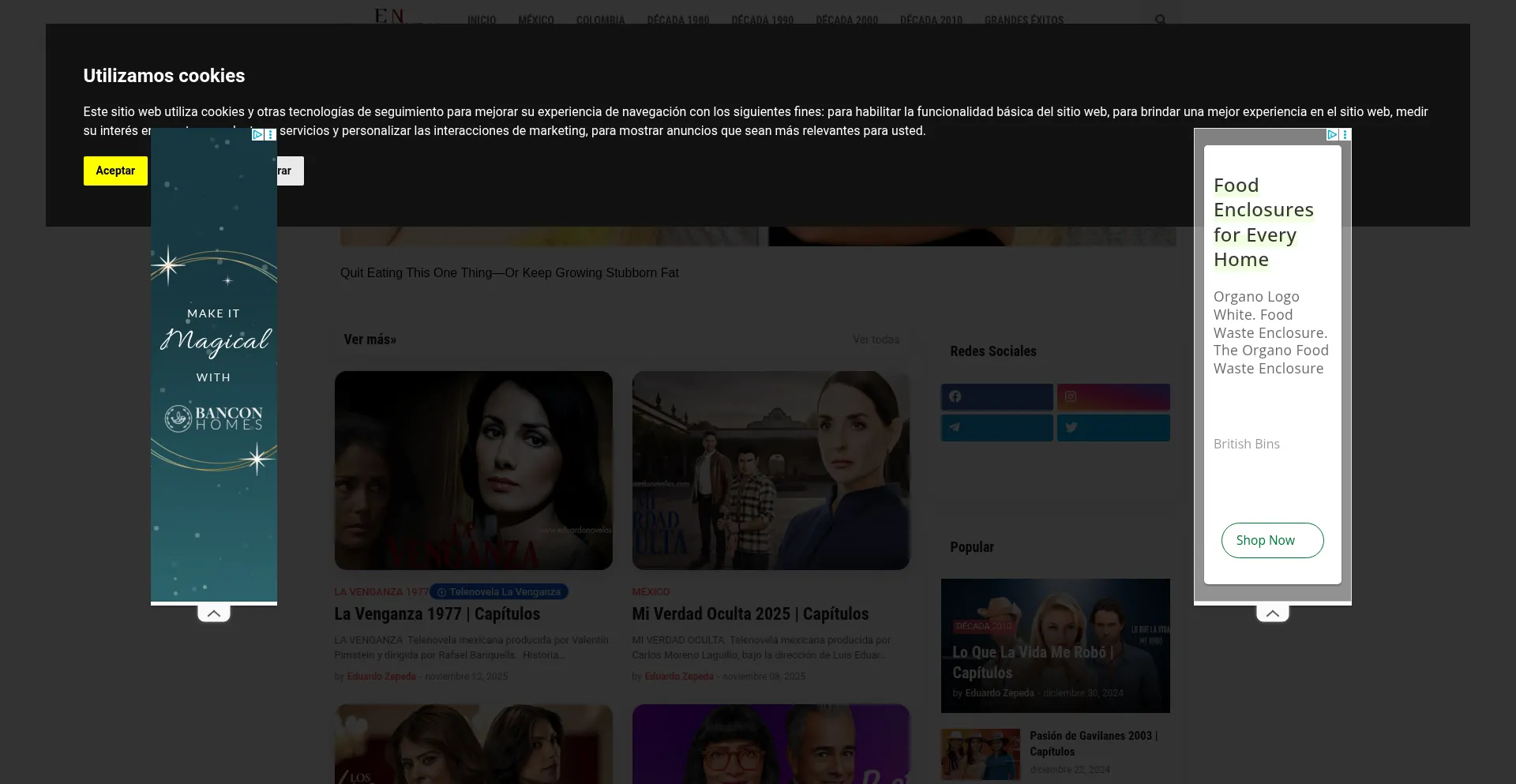Click AdChoices icon on Bancon Homes ad
Viewport: 1516px width, 784px height.
tap(257, 135)
